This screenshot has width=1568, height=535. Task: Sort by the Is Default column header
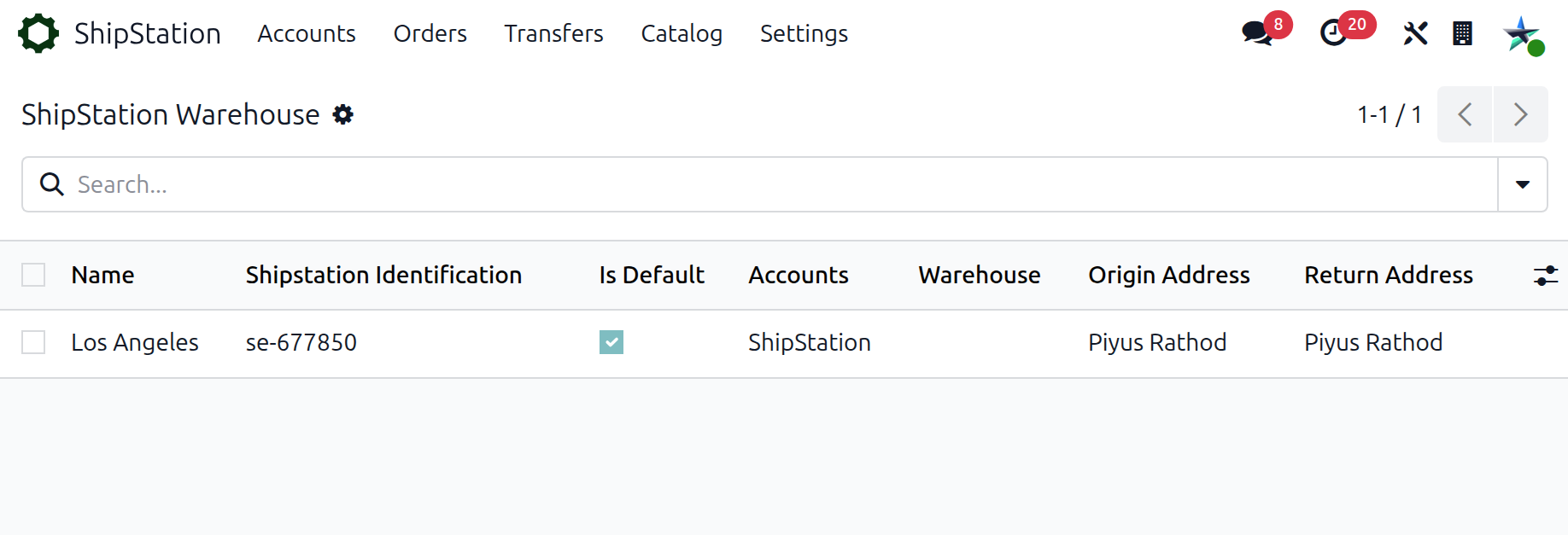tap(652, 275)
